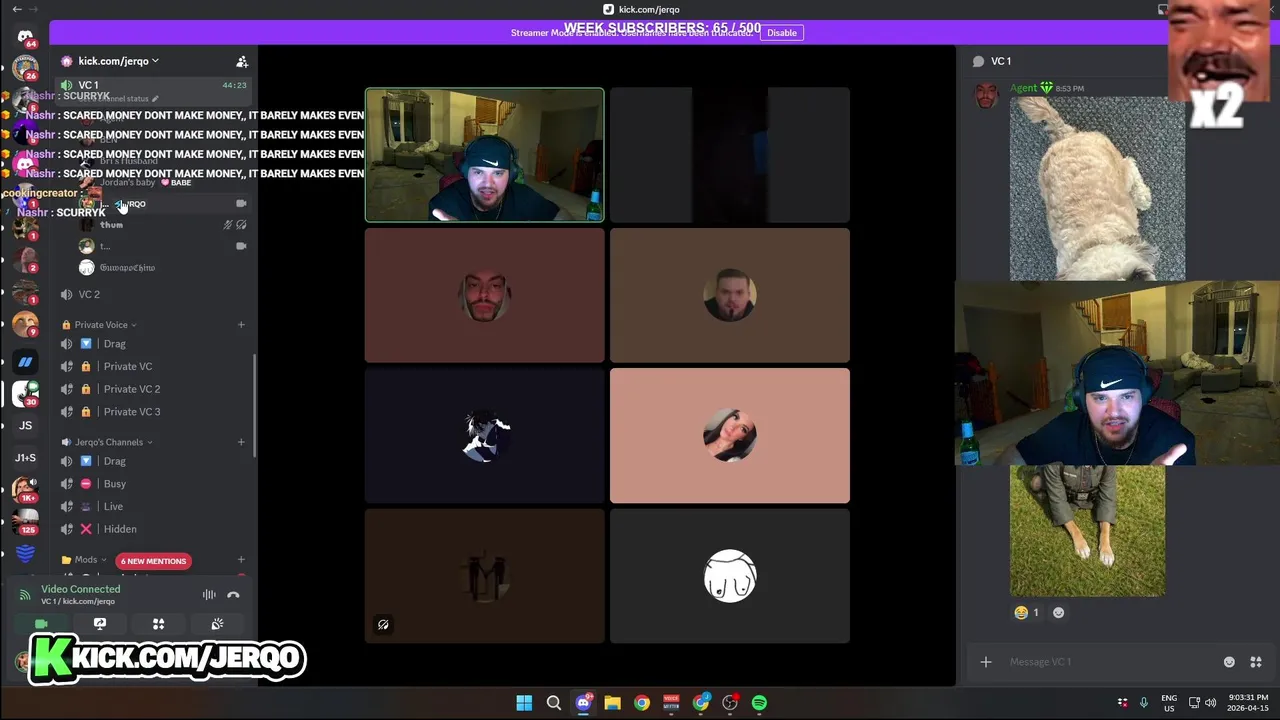Focus the tile with white cartoon avatar
1280x720 pixels.
tap(730, 575)
